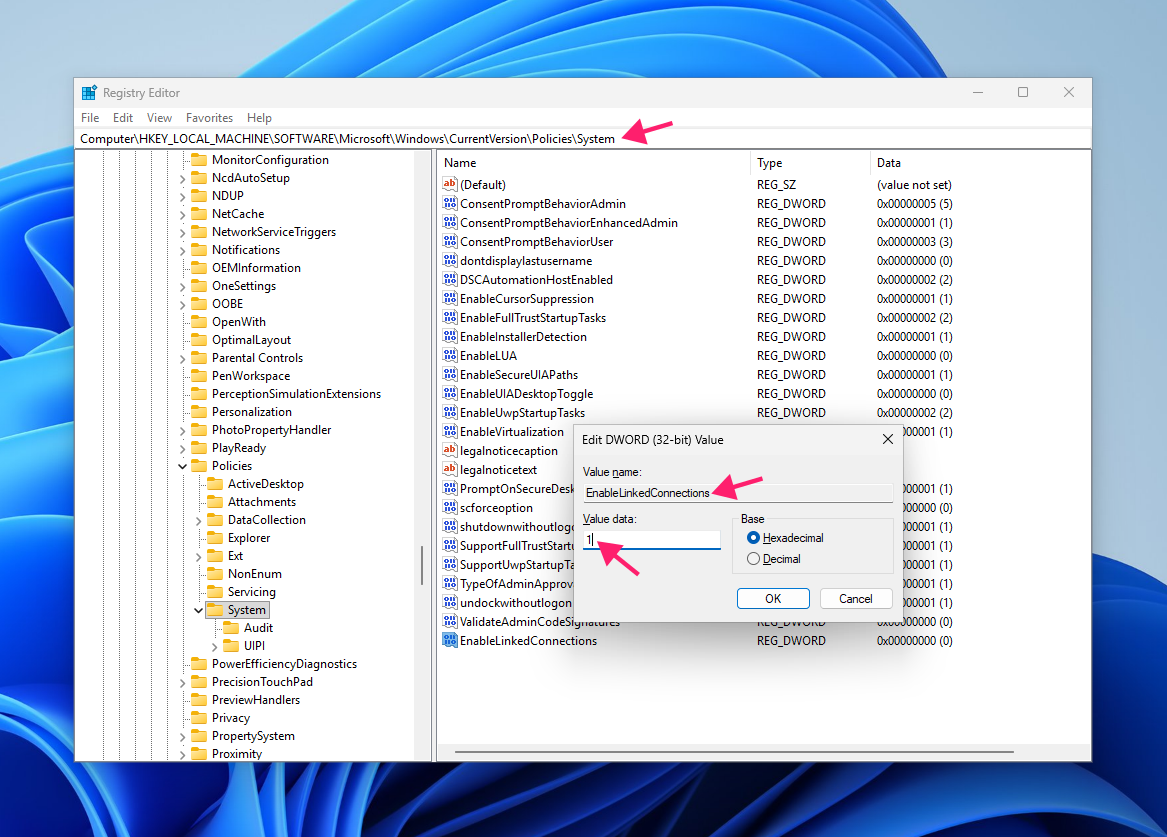Confirm the DWORD value with OK
This screenshot has height=837, width=1167.
(773, 599)
